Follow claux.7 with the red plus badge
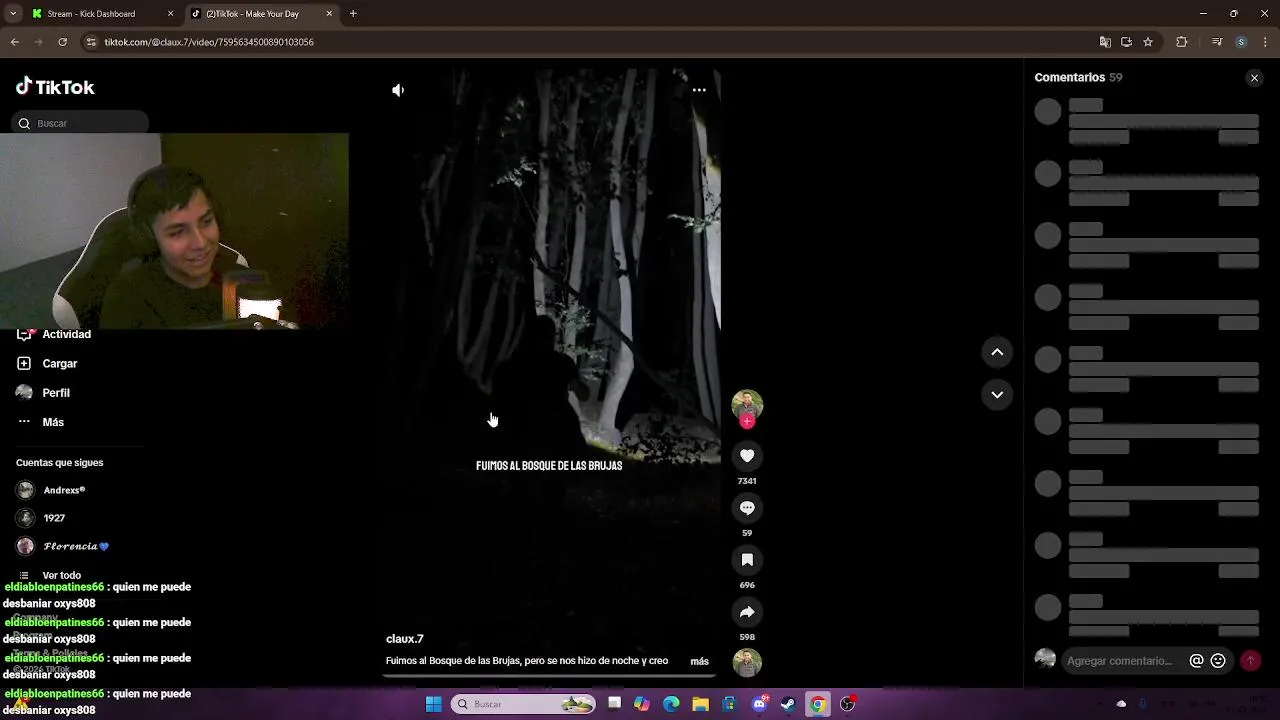Image resolution: width=1280 pixels, height=720 pixels. point(747,421)
